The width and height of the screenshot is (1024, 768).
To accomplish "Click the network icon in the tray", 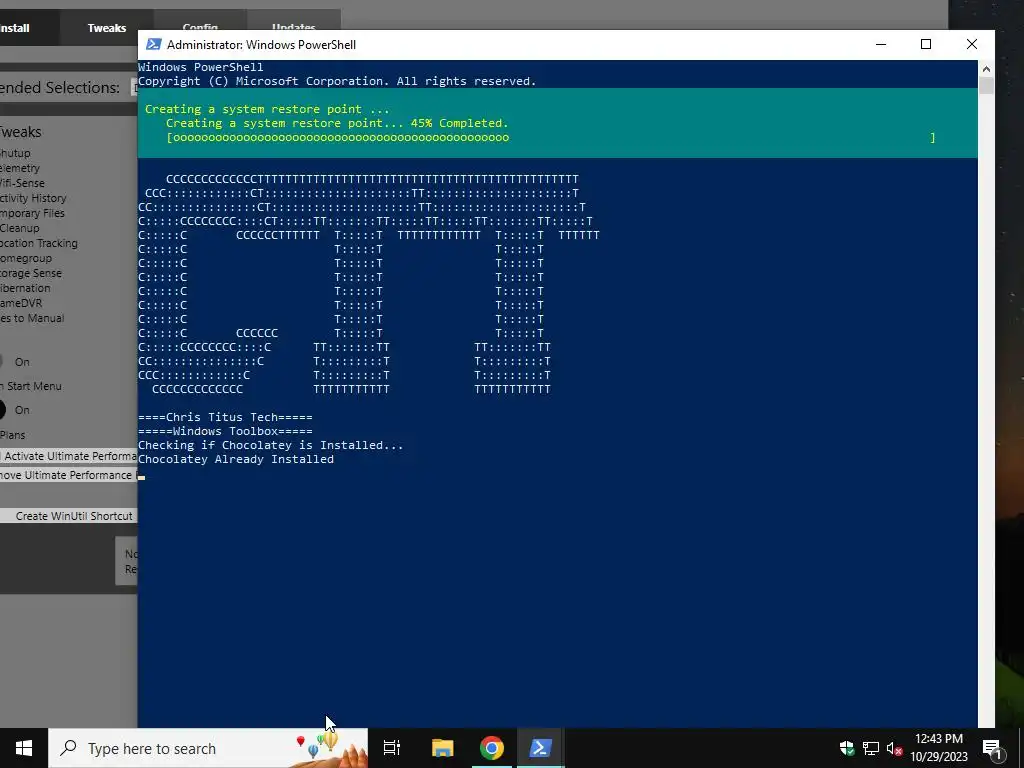I will coord(871,748).
